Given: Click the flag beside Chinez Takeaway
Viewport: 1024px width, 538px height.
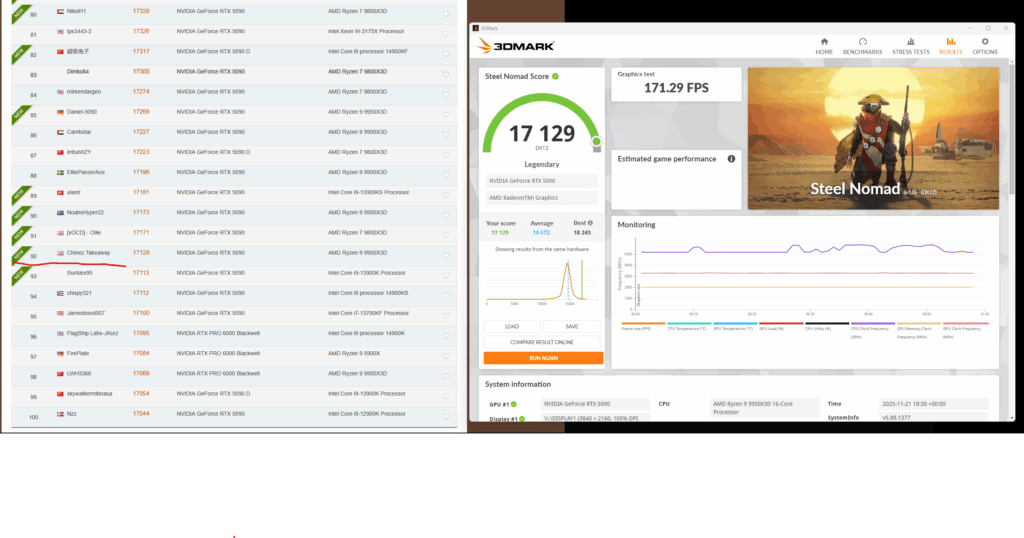Looking at the screenshot, I should [60, 253].
